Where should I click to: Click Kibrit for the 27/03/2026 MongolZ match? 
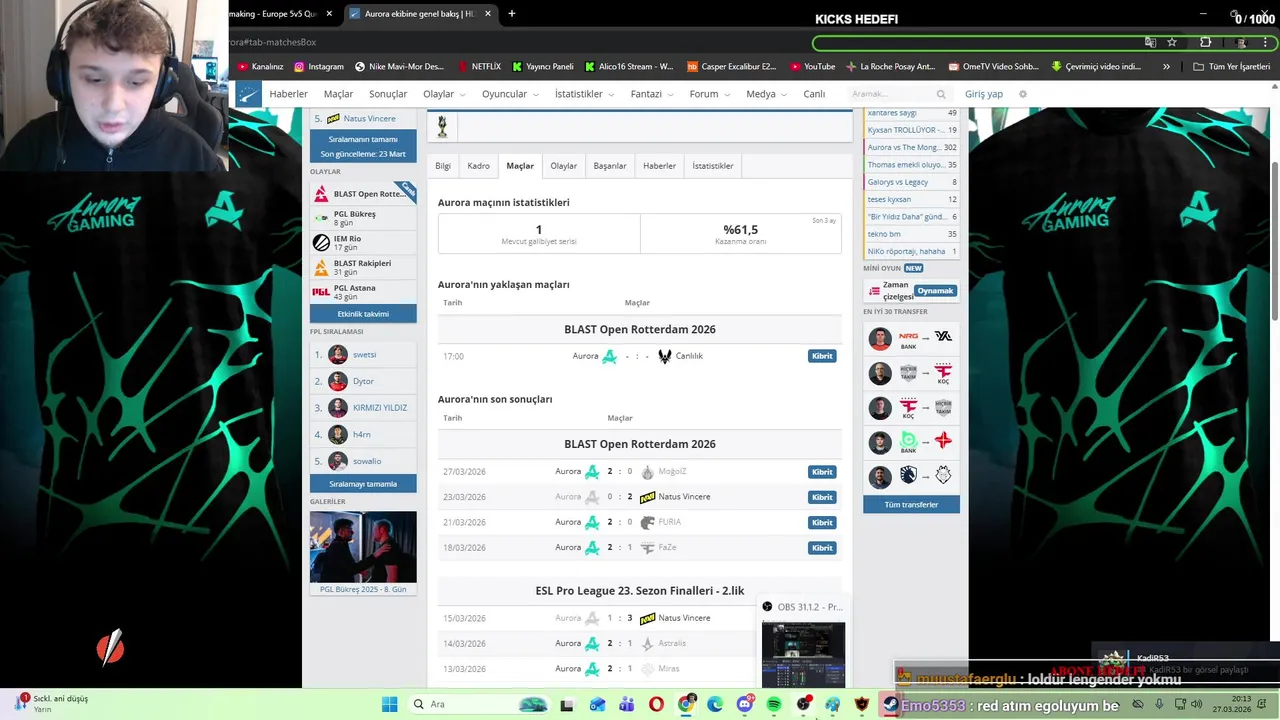click(822, 472)
